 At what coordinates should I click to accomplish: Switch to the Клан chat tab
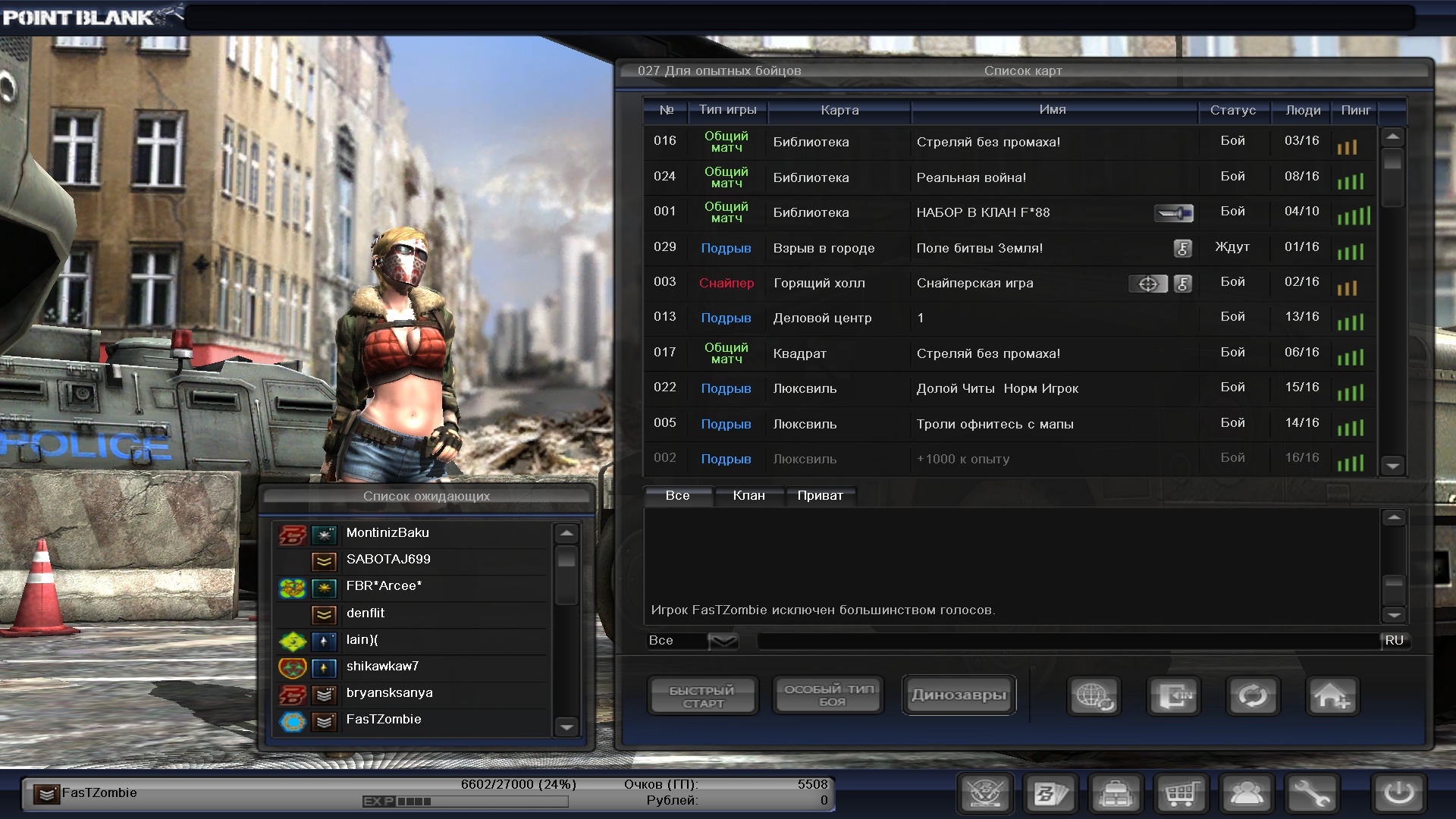[x=748, y=496]
